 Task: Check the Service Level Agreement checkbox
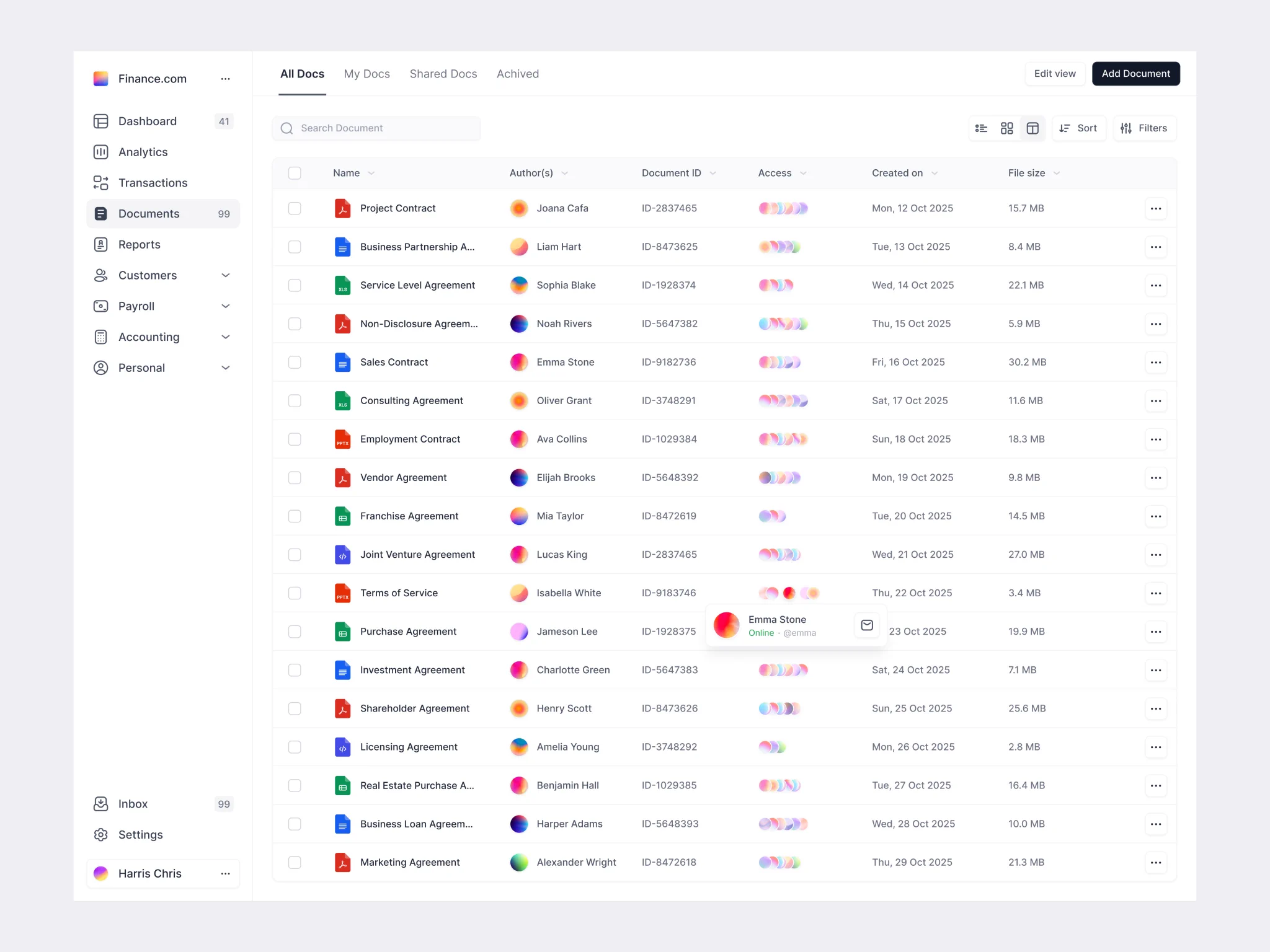click(x=295, y=285)
